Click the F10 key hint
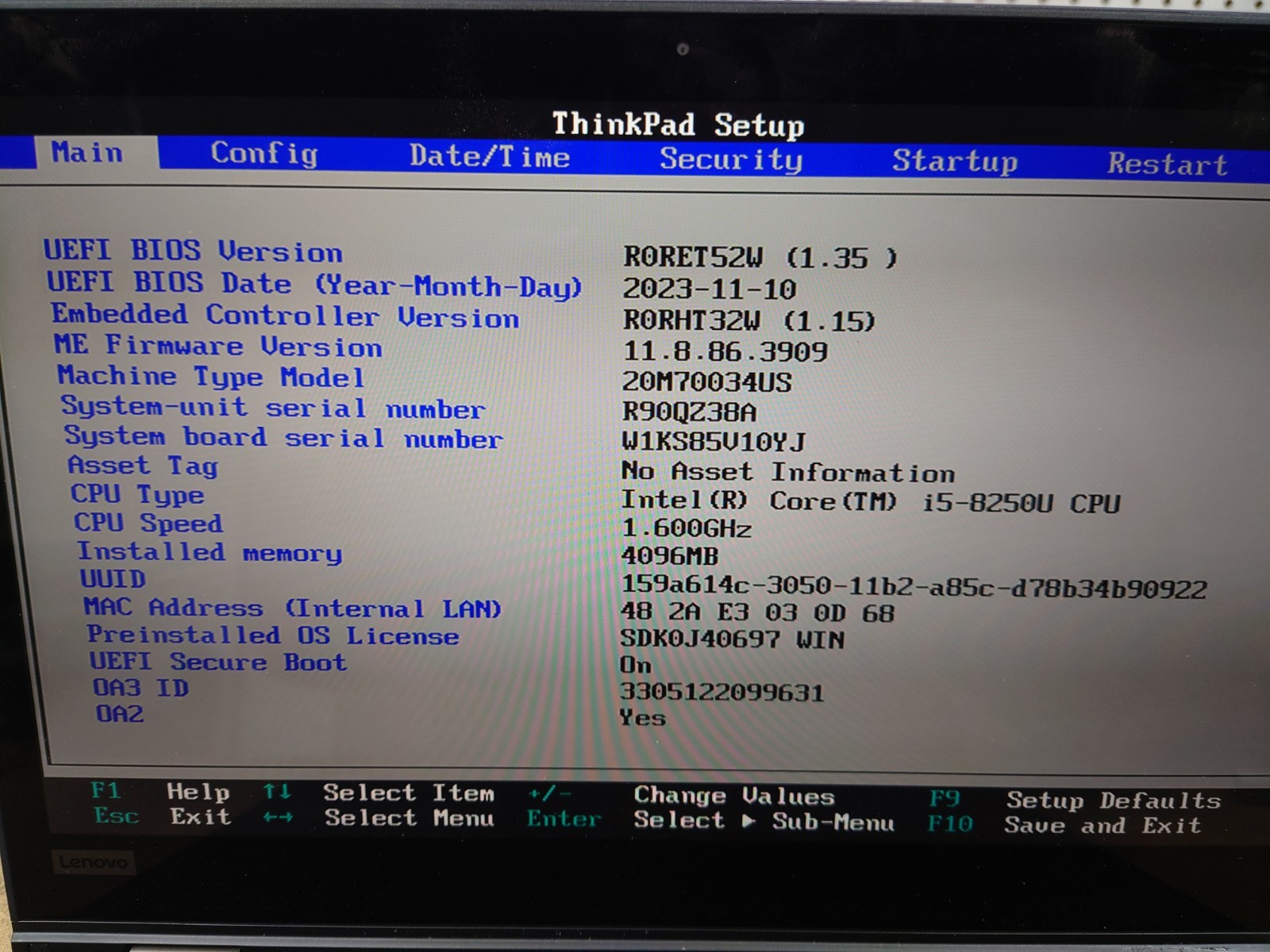The height and width of the screenshot is (952, 1270). click(x=950, y=823)
